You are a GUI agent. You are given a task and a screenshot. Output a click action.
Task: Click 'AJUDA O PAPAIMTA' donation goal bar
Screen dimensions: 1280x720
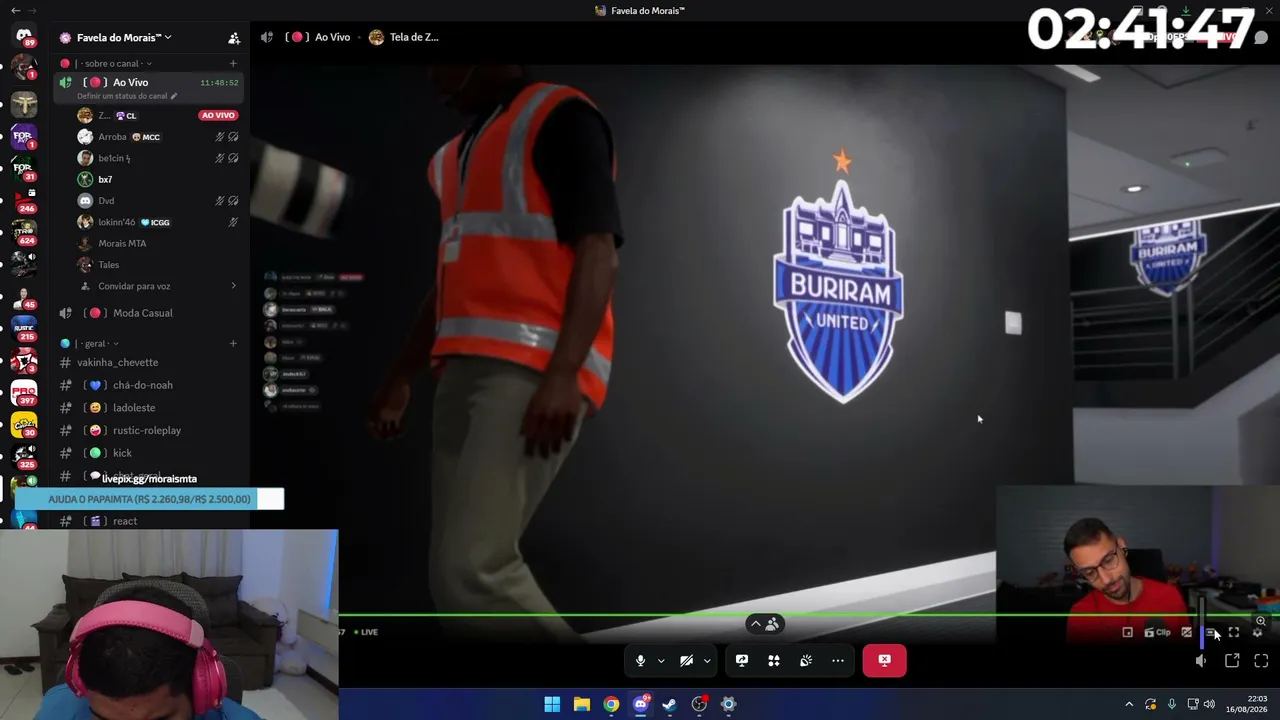[x=150, y=499]
